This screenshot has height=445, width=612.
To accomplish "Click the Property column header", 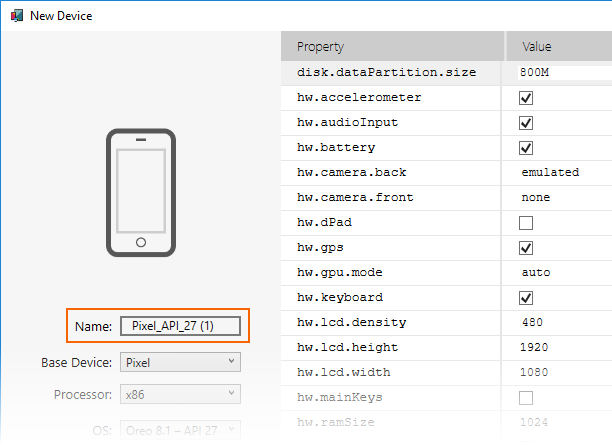I will (x=392, y=47).
